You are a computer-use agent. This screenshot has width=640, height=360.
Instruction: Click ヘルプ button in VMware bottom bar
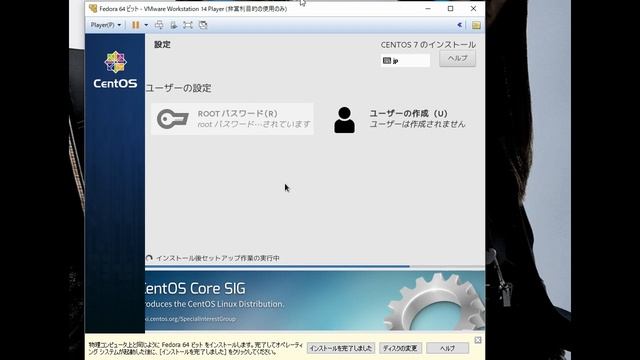pos(447,348)
